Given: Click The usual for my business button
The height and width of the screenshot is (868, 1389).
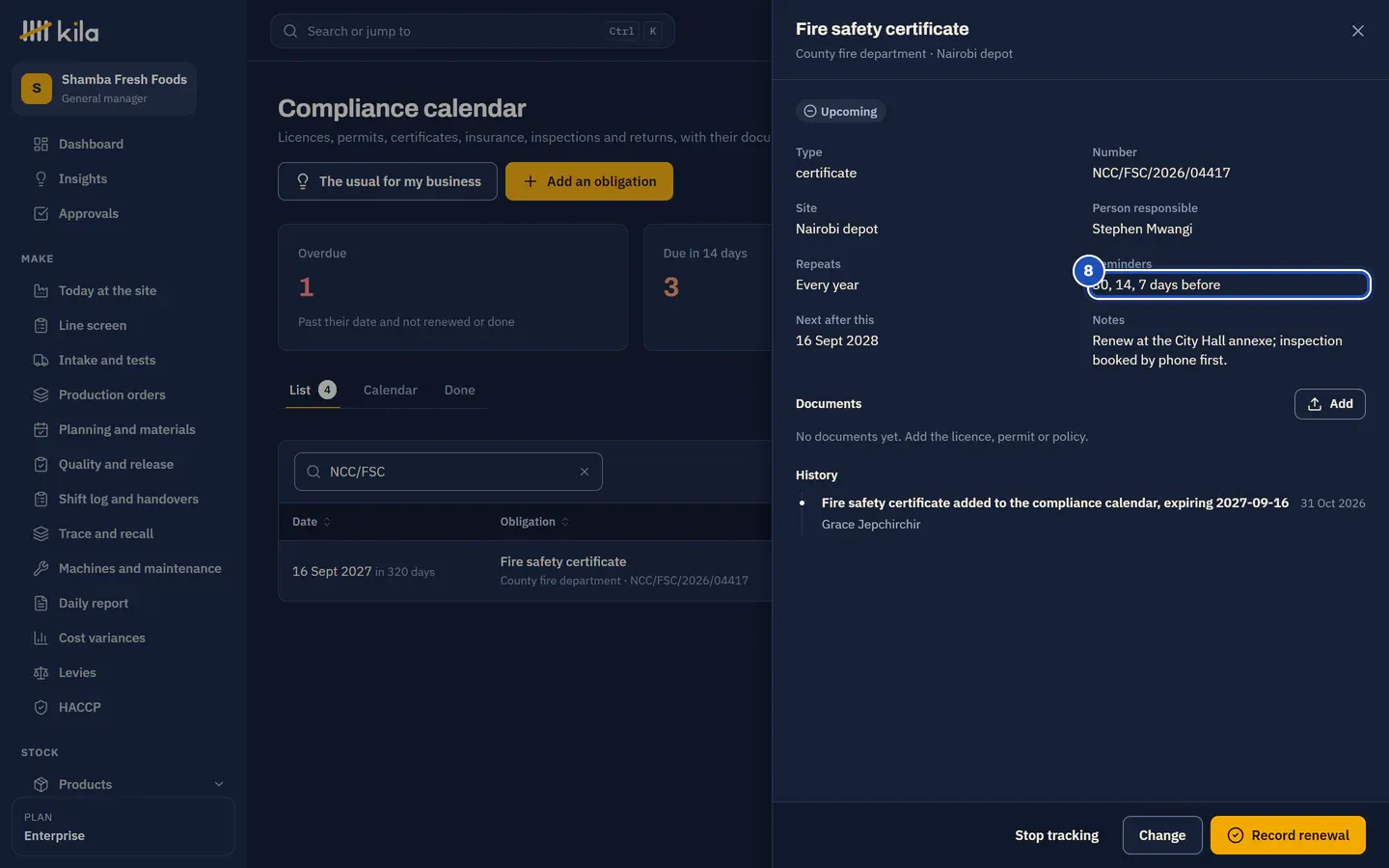Looking at the screenshot, I should coord(388,181).
